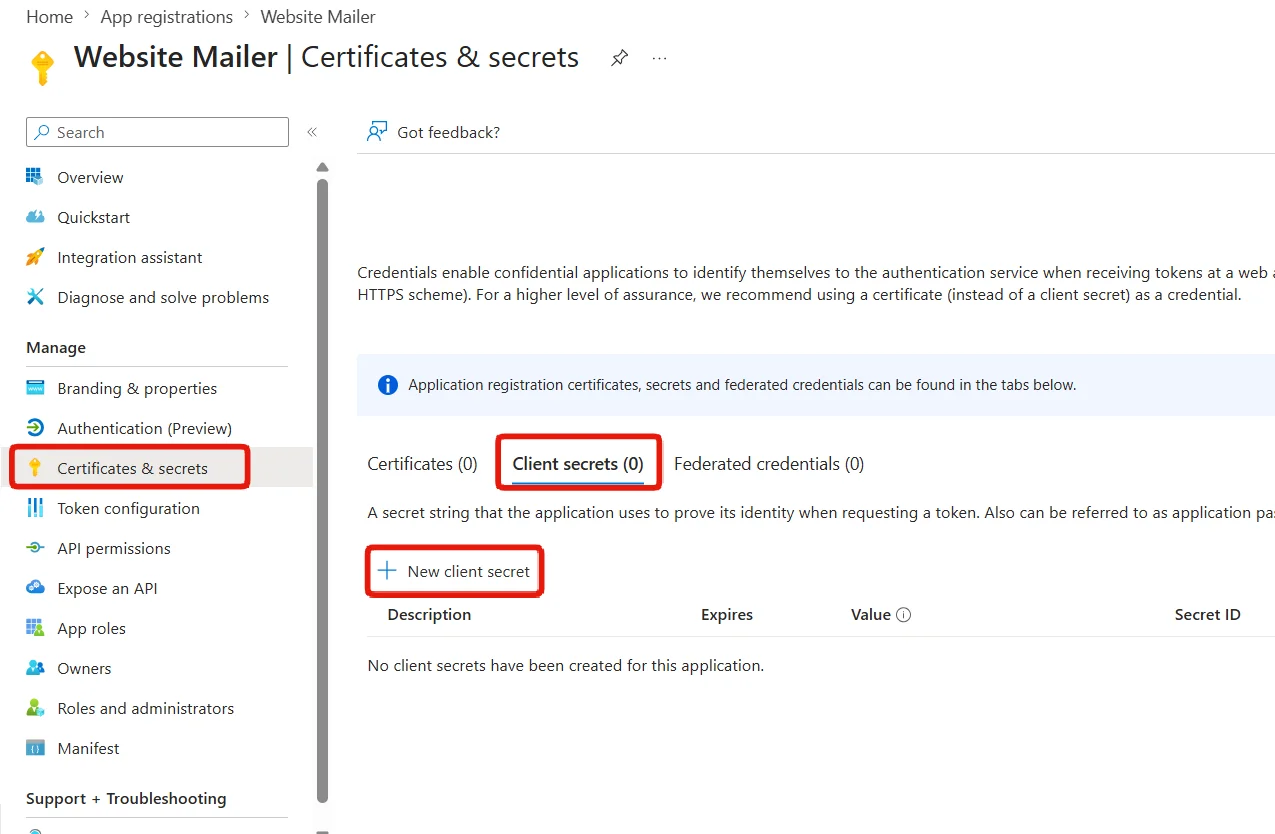
Task: Click the Manifest icon
Action: pos(35,748)
